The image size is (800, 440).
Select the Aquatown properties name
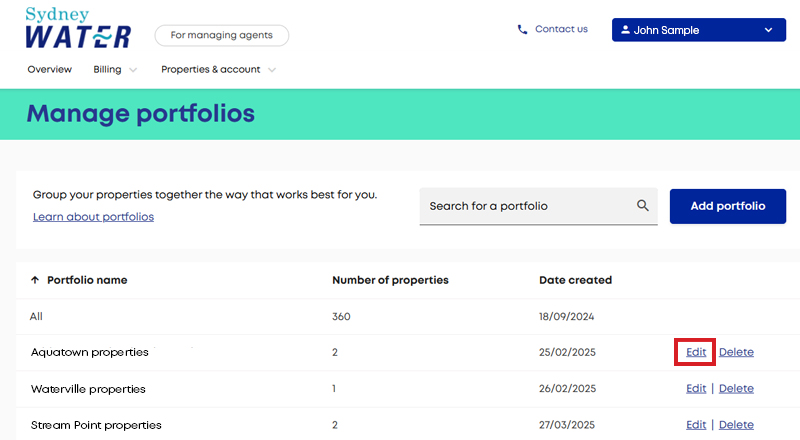(90, 352)
